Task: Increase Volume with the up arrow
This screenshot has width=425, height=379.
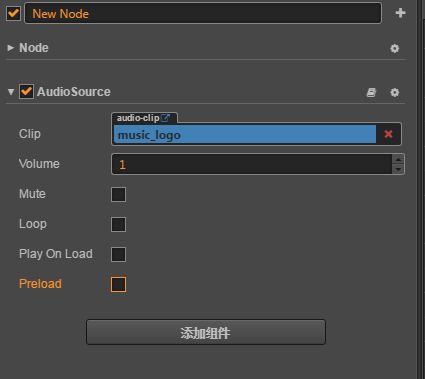Action: (398, 160)
